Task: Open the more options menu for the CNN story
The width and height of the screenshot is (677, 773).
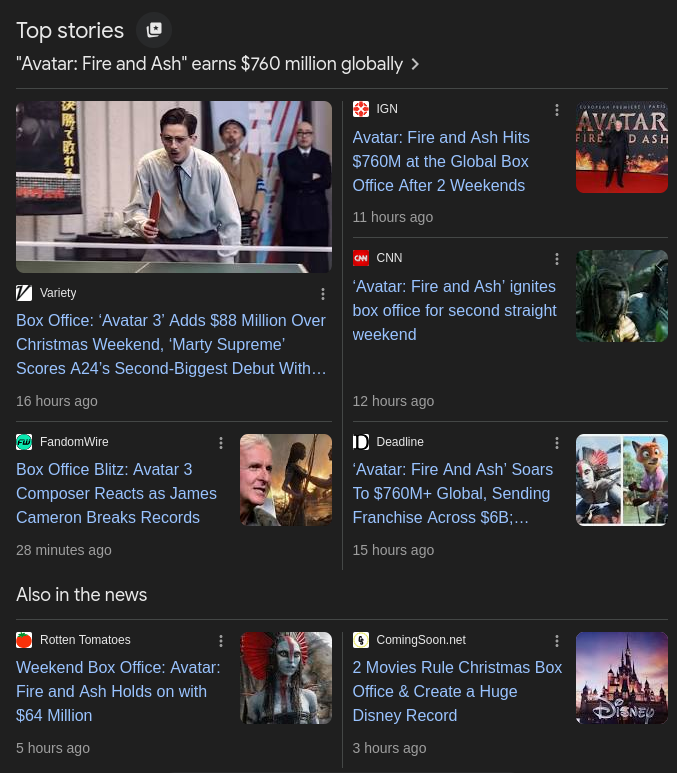Action: coord(557,259)
